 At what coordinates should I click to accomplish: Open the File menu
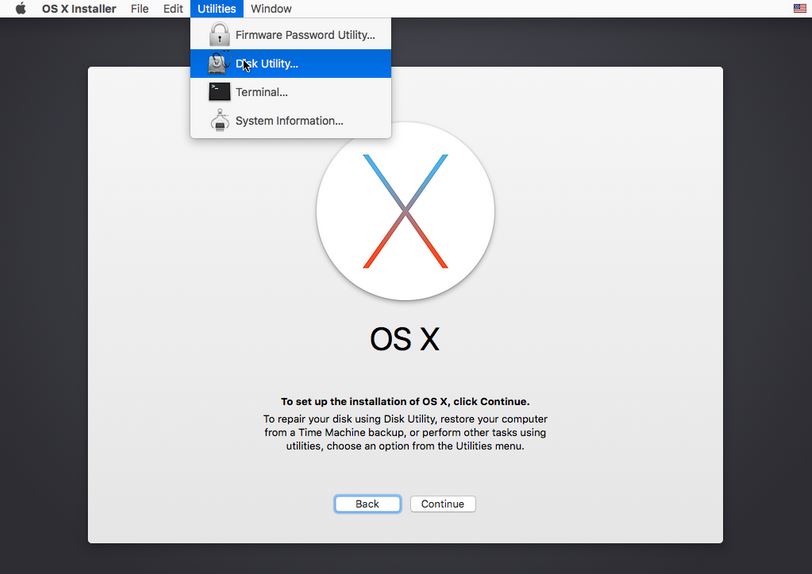pos(139,9)
